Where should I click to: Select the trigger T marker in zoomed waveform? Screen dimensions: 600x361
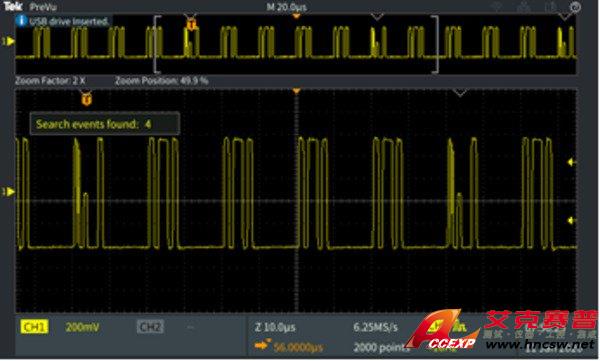(x=86, y=100)
